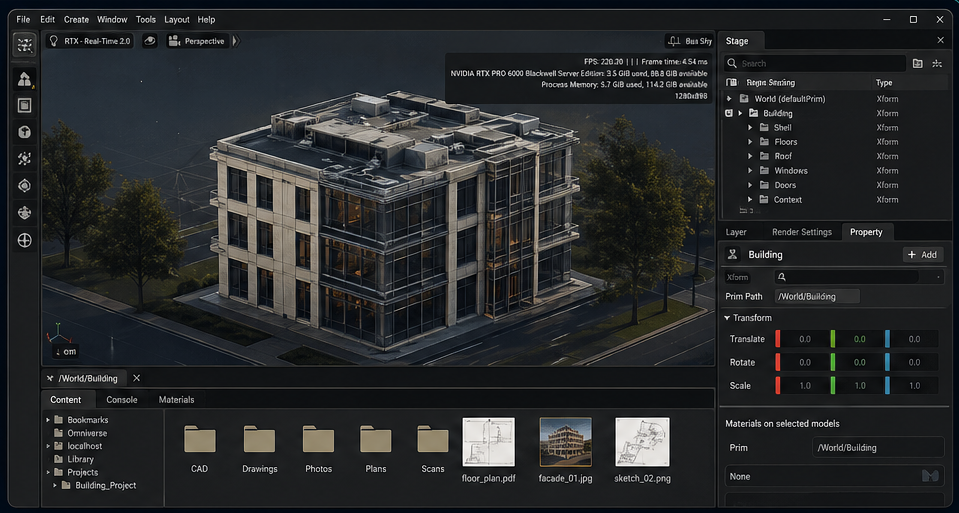Click the Prim Path field showing /World/Building

[x=817, y=296]
